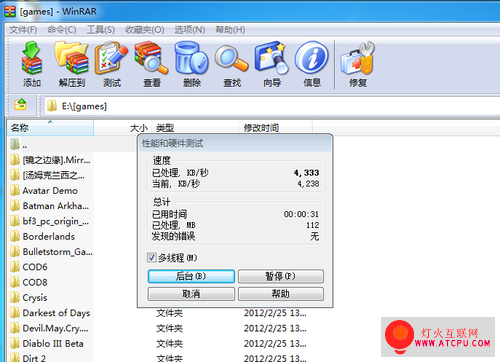Sort by the 修改时间 column header
This screenshot has height=362, width=500.
coord(276,128)
